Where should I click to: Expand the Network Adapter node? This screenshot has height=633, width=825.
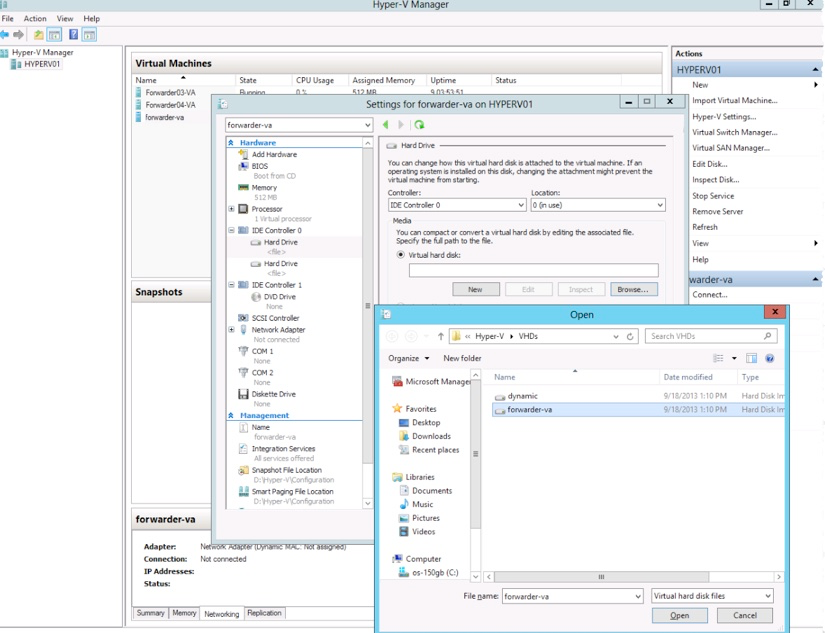(x=232, y=330)
